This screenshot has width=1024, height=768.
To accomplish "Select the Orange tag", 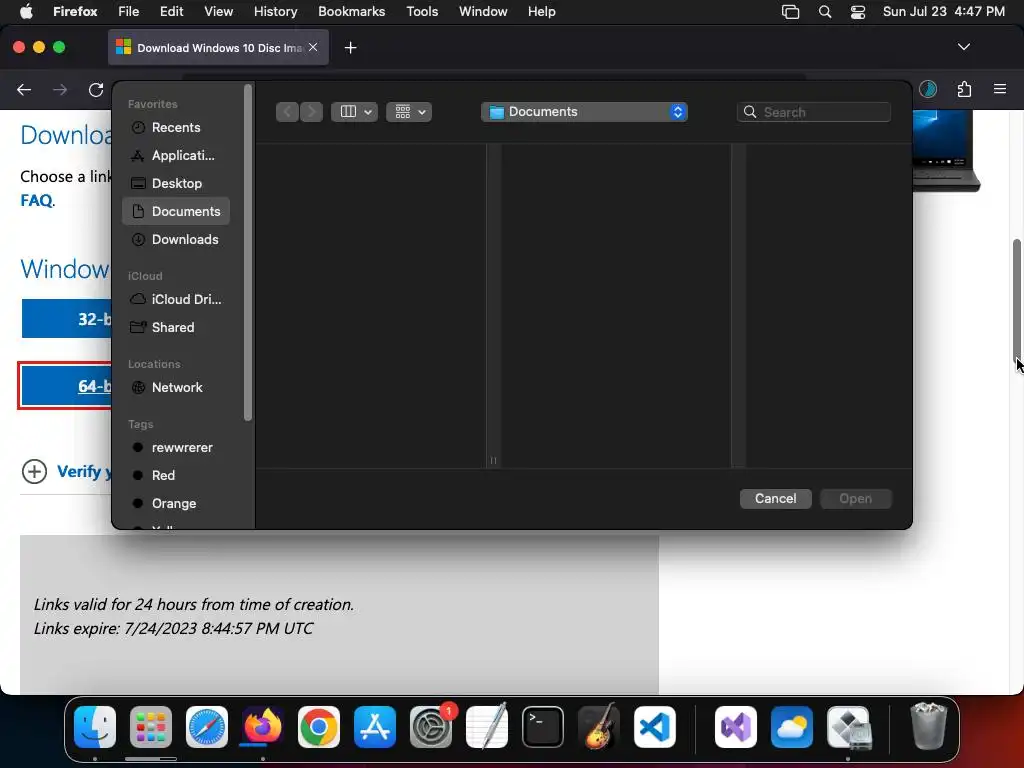I will click(175, 504).
